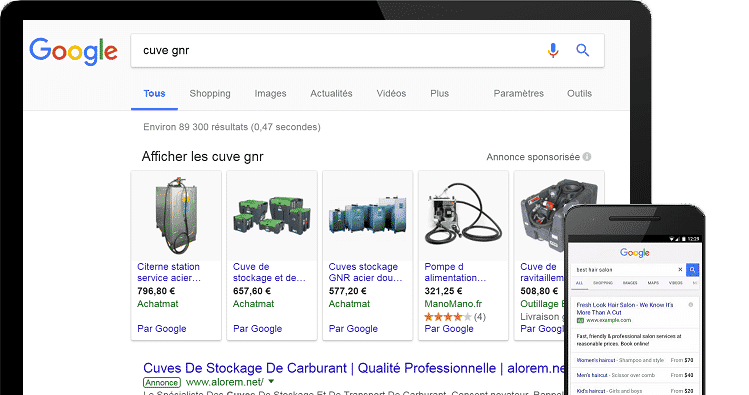Switch to the Shopping tab
The image size is (749, 395).
point(210,94)
